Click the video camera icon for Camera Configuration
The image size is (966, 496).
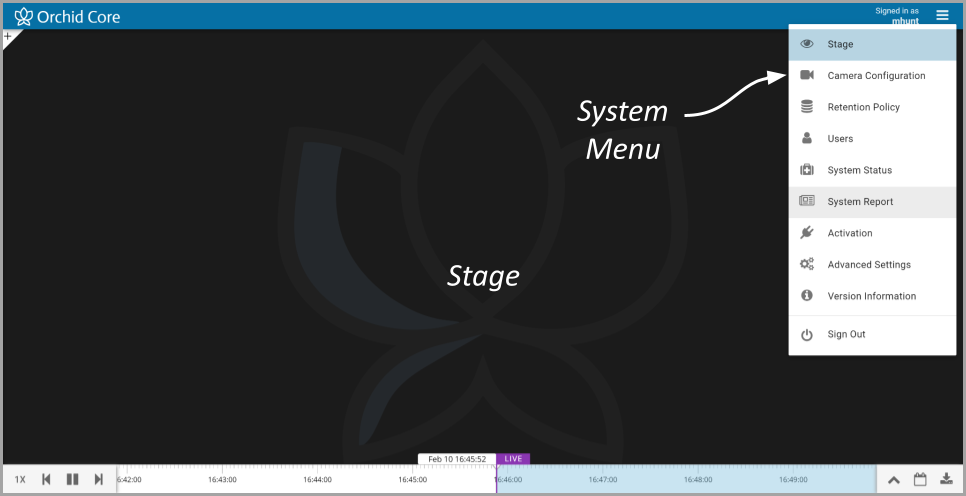(806, 75)
